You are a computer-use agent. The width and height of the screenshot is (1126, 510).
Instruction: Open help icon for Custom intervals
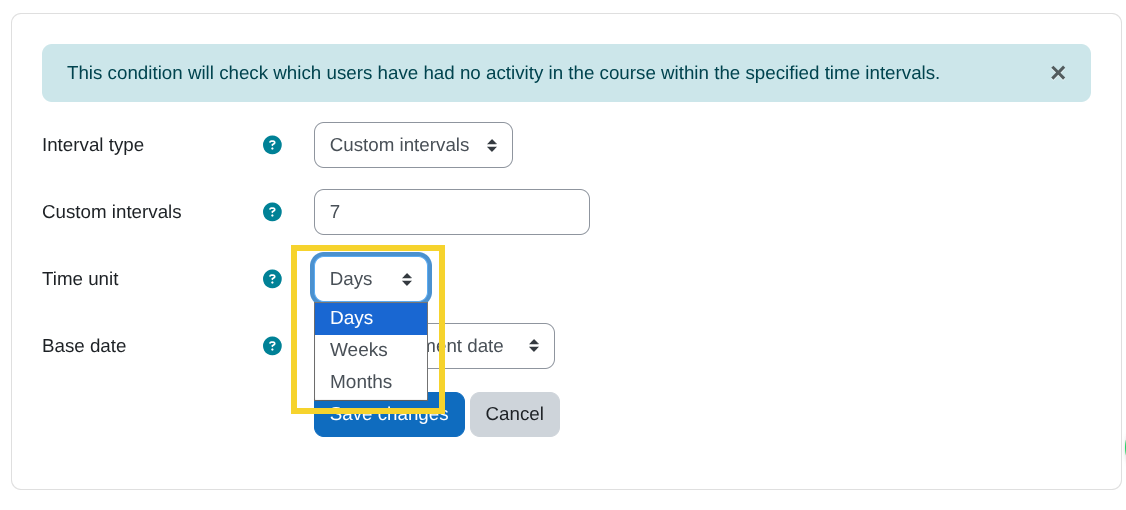click(272, 212)
